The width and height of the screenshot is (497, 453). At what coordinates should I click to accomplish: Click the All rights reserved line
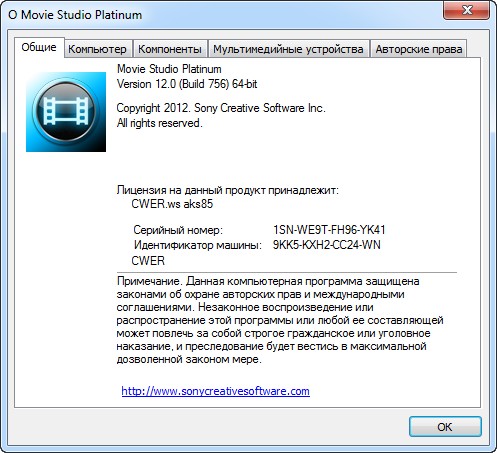[x=159, y=123]
